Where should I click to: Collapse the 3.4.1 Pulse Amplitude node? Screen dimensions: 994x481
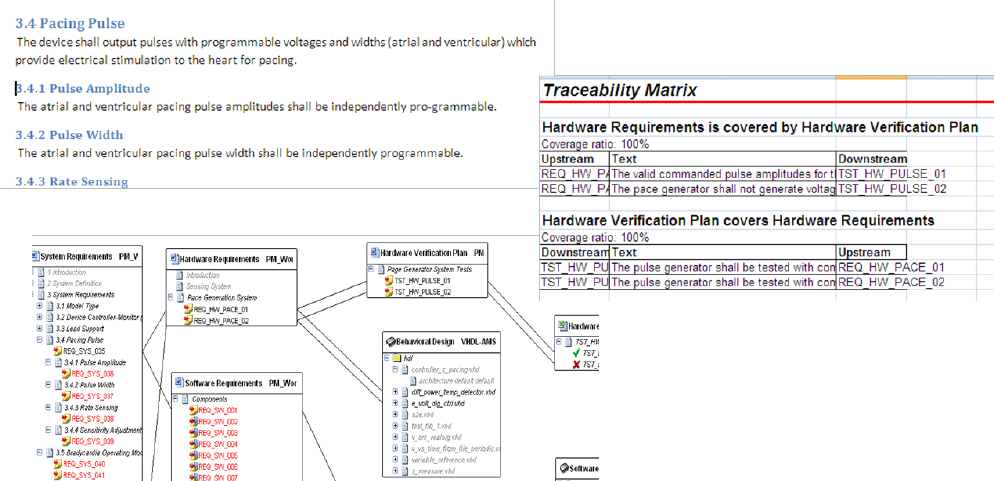[x=48, y=362]
